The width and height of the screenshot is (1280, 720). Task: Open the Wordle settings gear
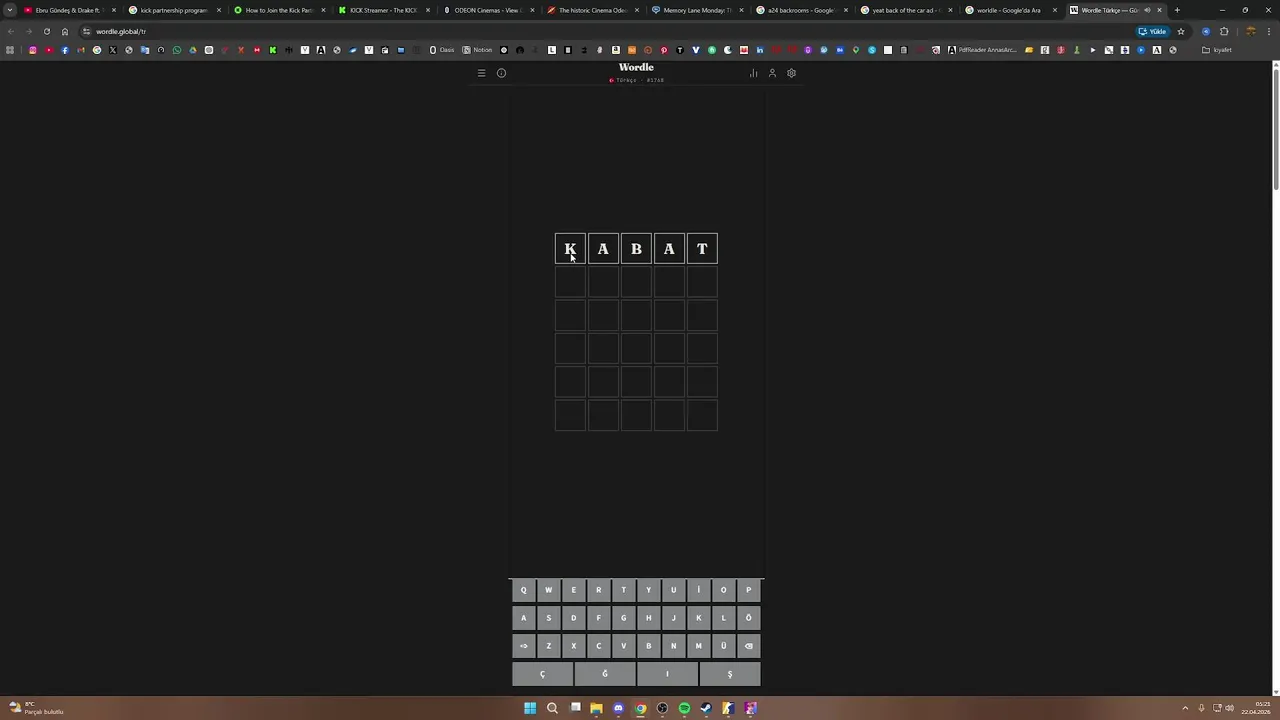(x=791, y=73)
